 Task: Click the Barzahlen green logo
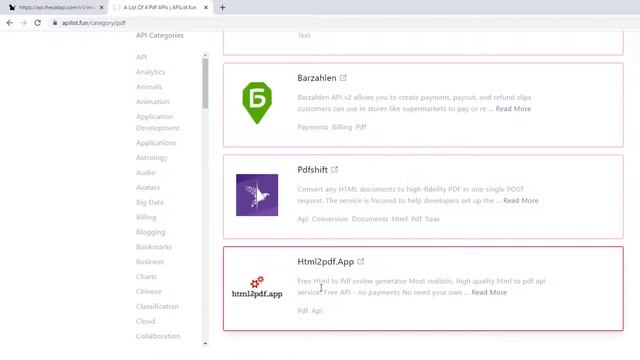[x=257, y=103]
